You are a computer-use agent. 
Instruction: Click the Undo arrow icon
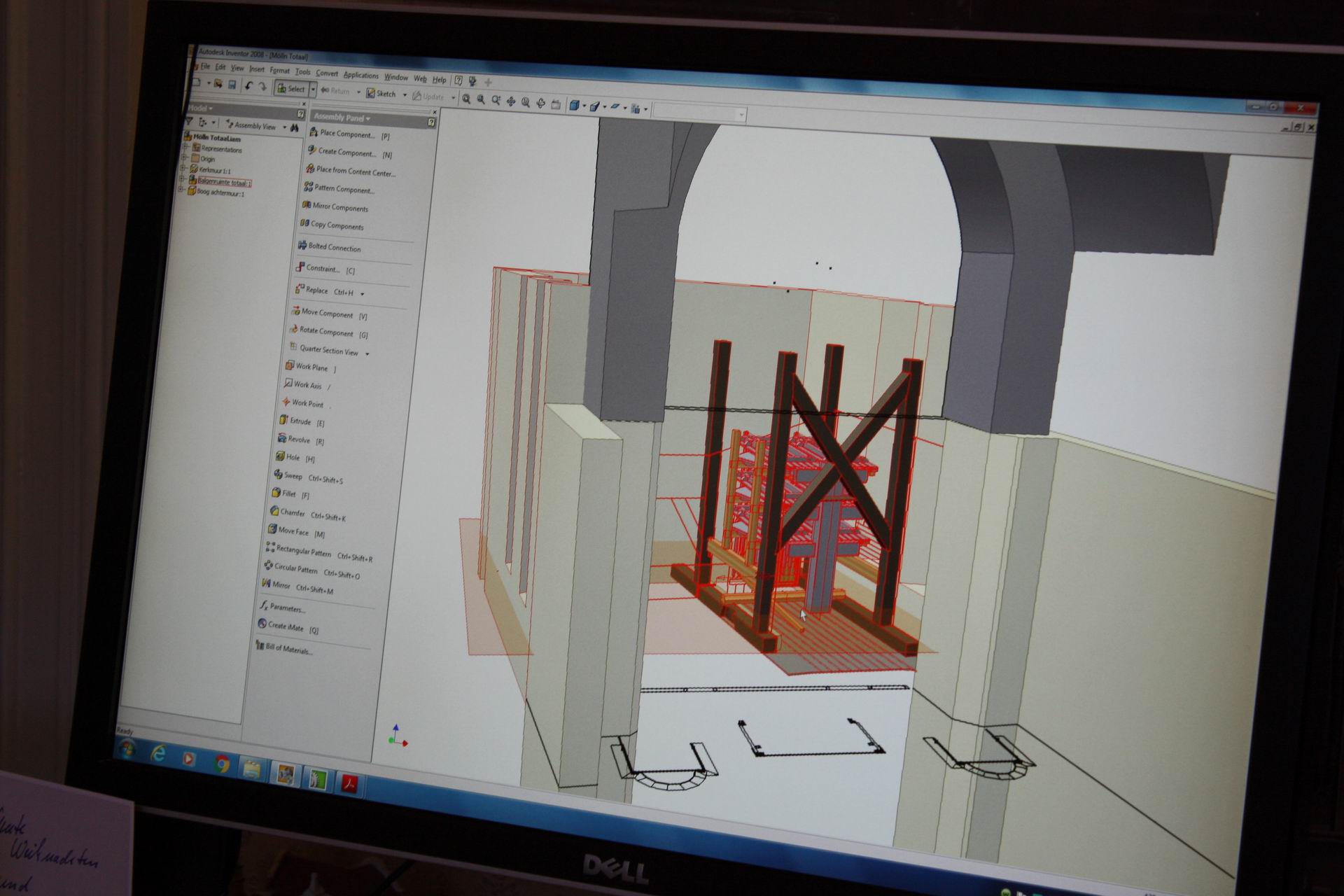248,86
